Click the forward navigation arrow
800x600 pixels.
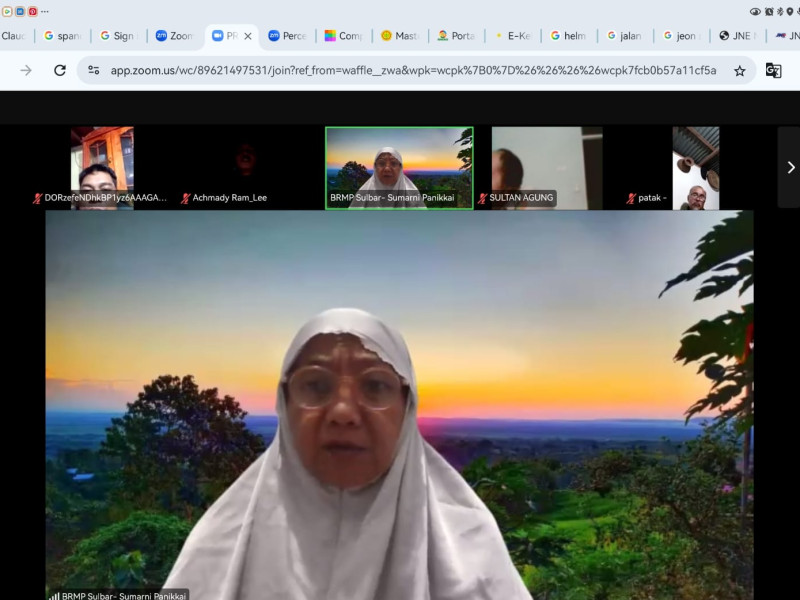[x=26, y=70]
